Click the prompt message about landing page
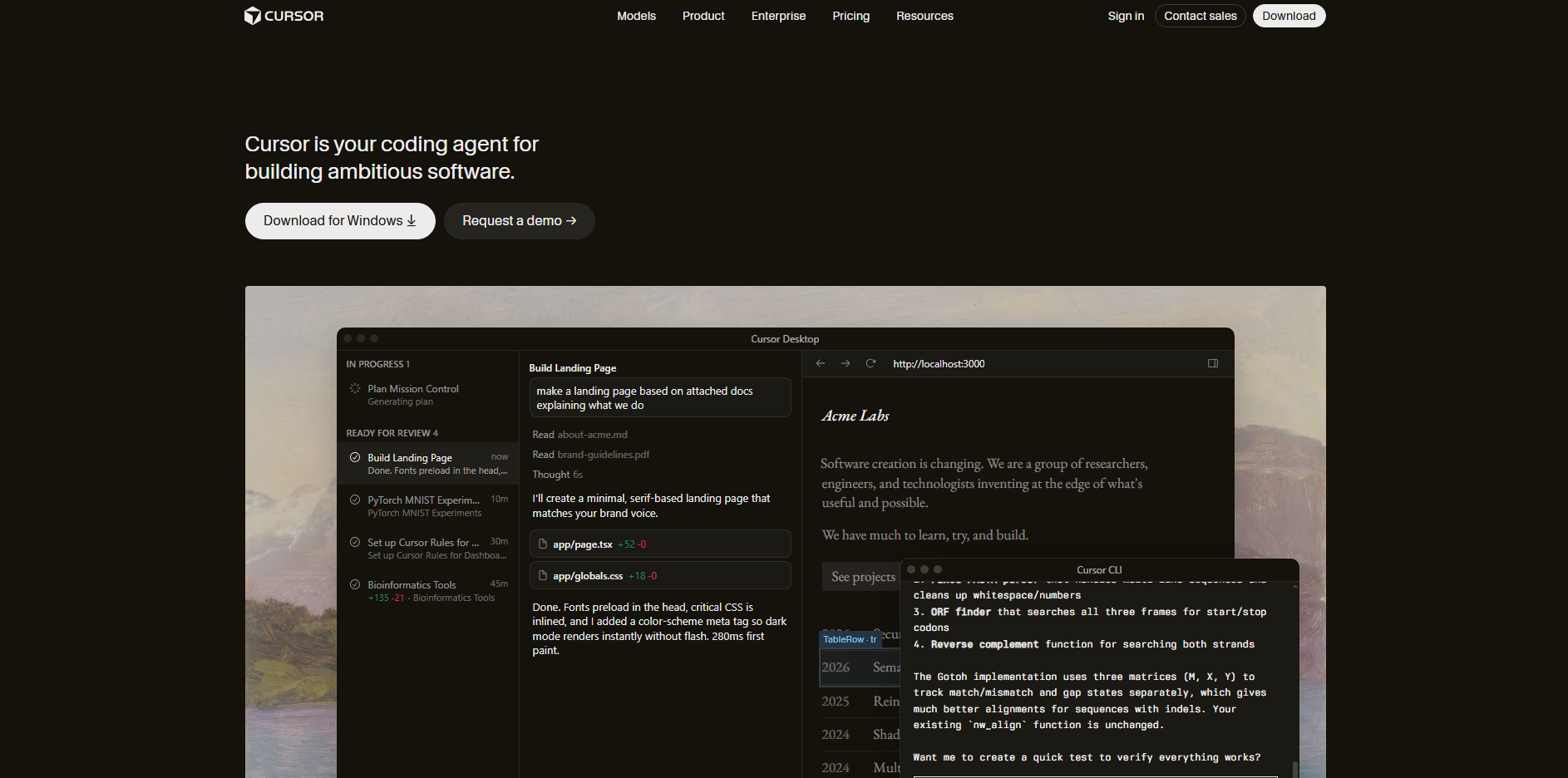 pos(660,398)
